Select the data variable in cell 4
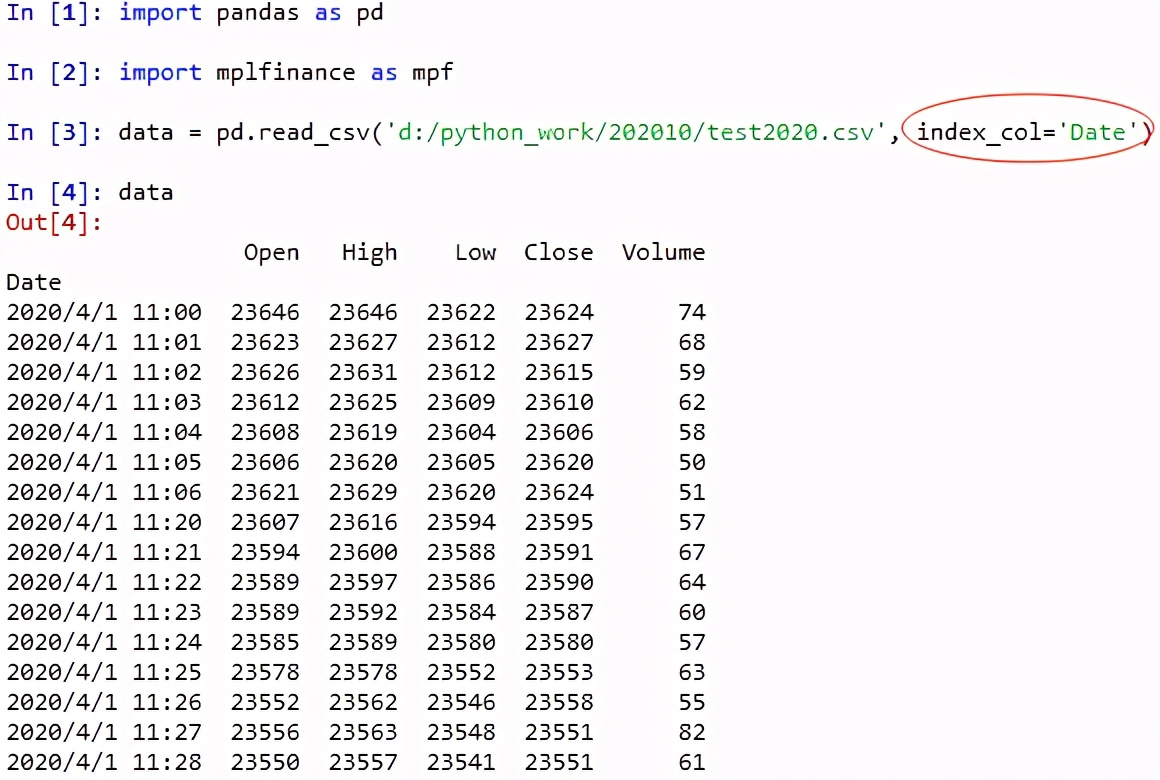 145,191
